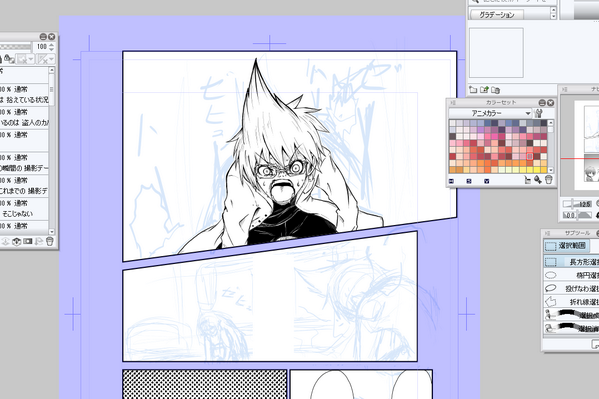This screenshot has width=599, height=399.
Task: Pick the dark navy swatch ending the top row
Action: pos(544,123)
